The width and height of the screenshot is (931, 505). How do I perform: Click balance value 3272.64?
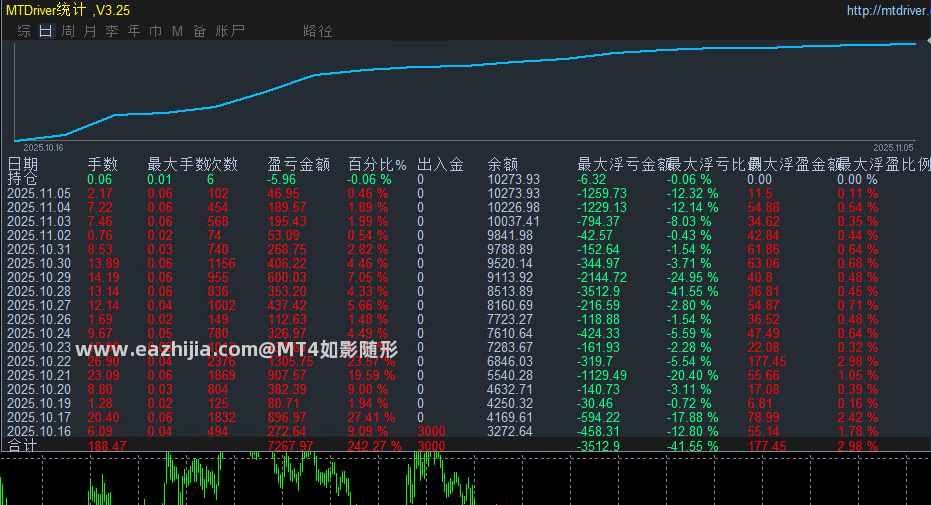[510, 431]
